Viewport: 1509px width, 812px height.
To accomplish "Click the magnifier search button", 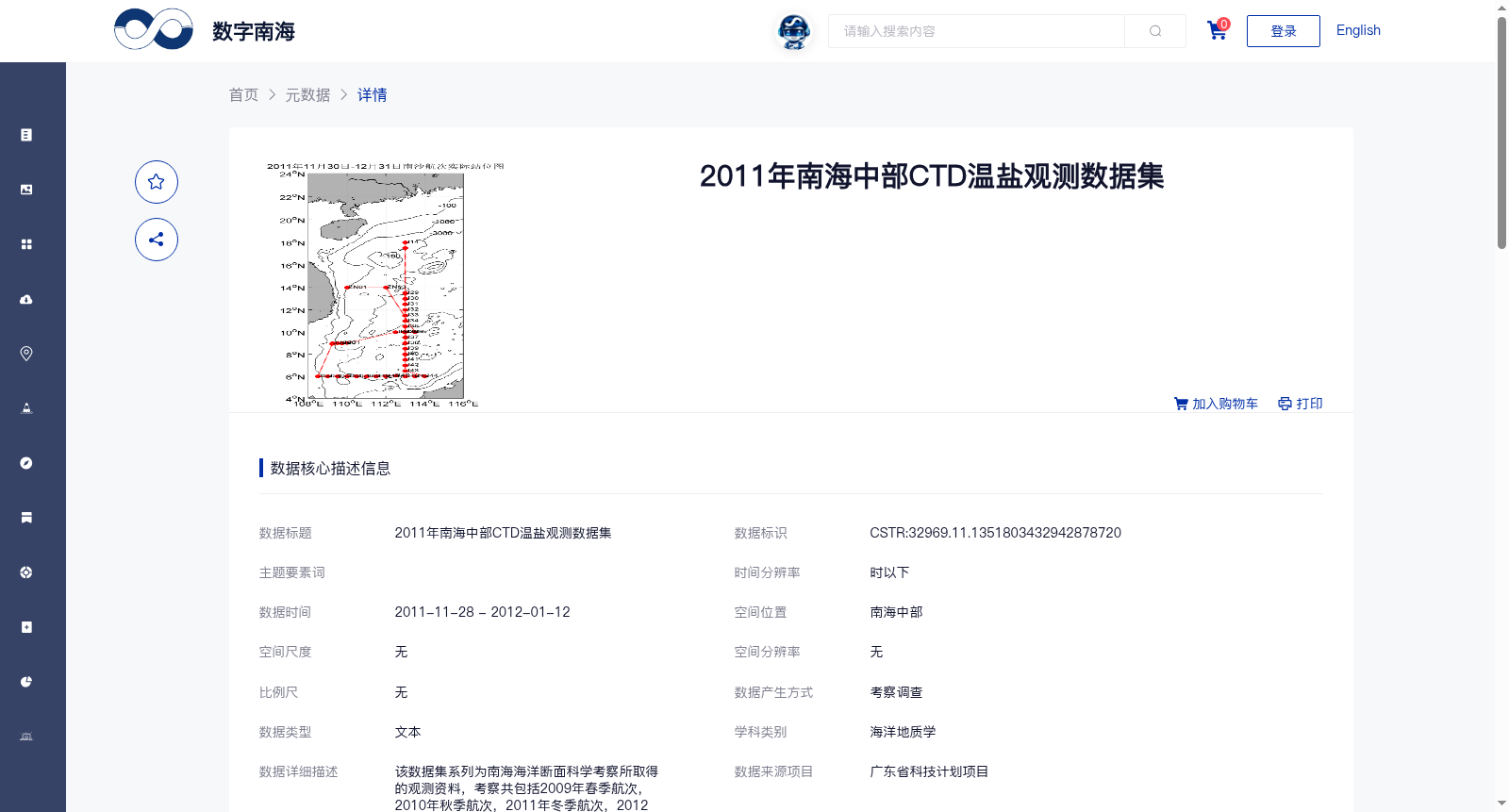I will (x=1155, y=31).
